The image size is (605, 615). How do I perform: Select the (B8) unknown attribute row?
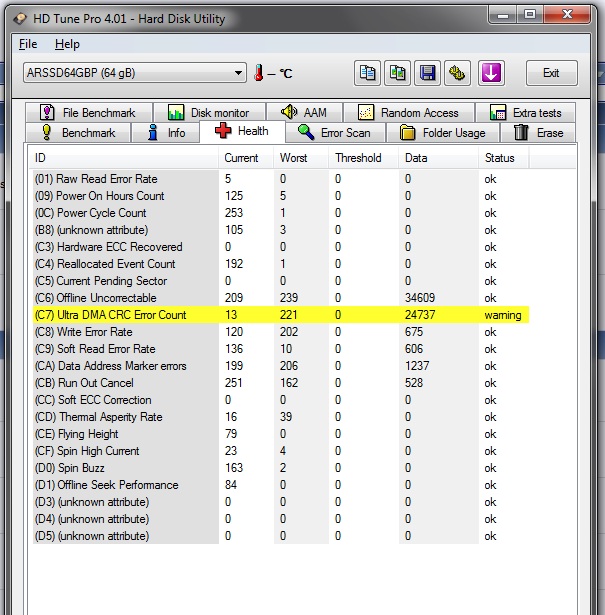281,230
